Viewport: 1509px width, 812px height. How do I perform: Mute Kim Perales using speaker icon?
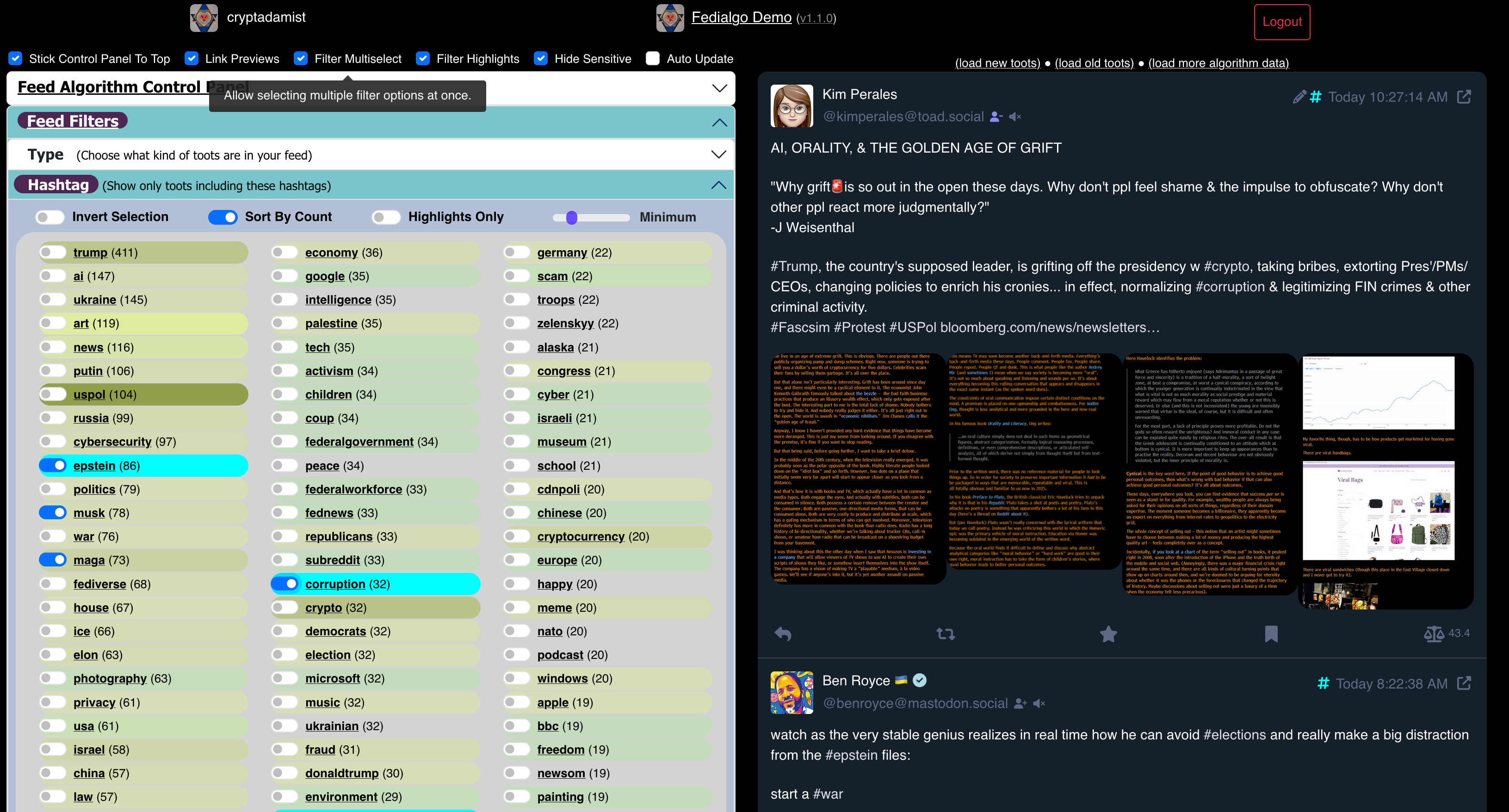pos(1015,117)
